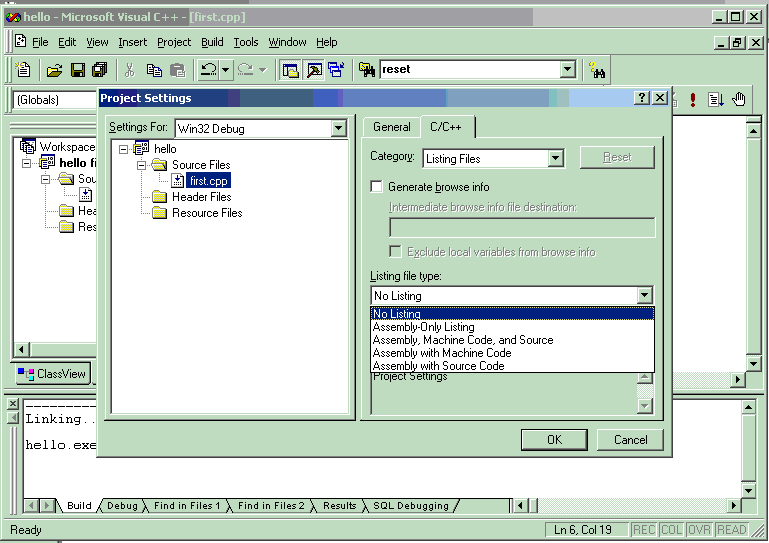Viewport: 769px width, 543px height.
Task: Collapse the hello project node in settings tree
Action: [124, 149]
